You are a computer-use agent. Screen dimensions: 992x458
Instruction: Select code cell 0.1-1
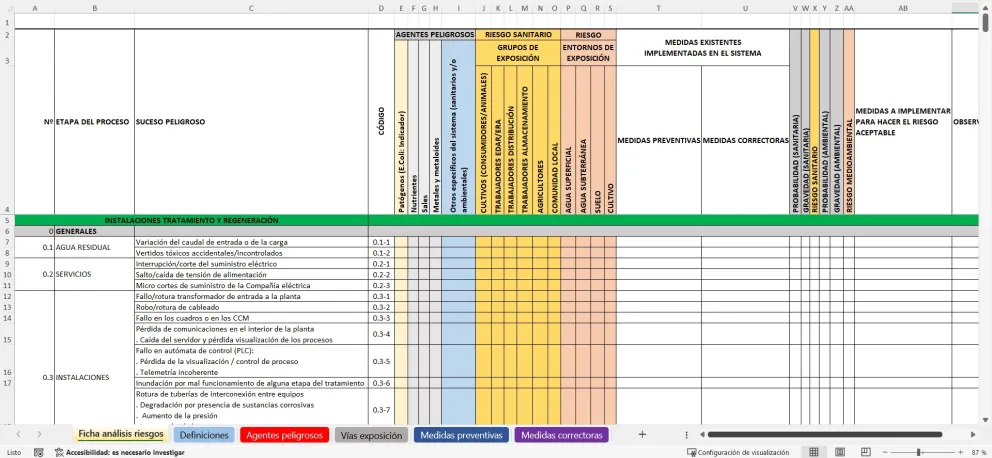(381, 242)
